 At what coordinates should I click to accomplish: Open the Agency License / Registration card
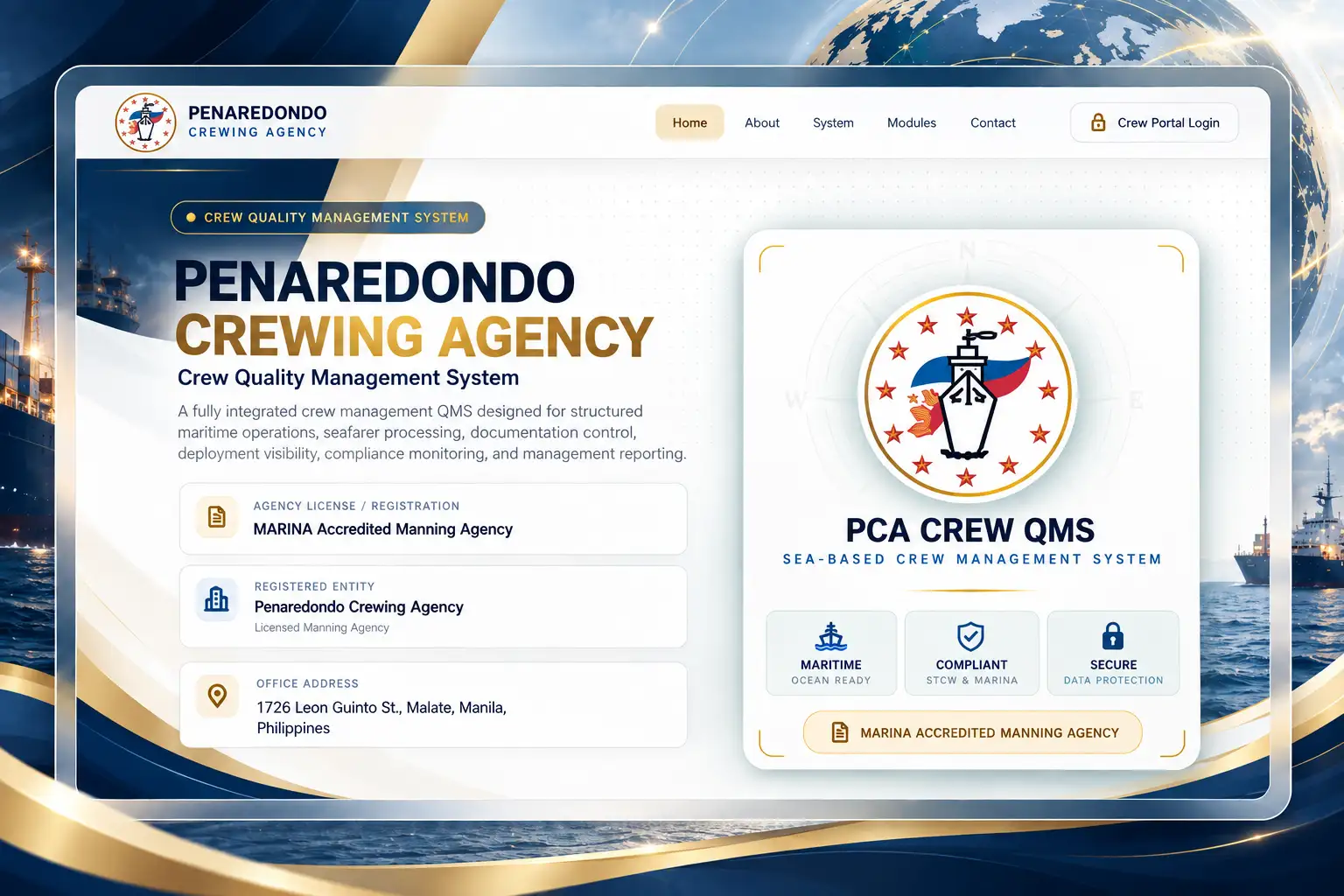433,519
